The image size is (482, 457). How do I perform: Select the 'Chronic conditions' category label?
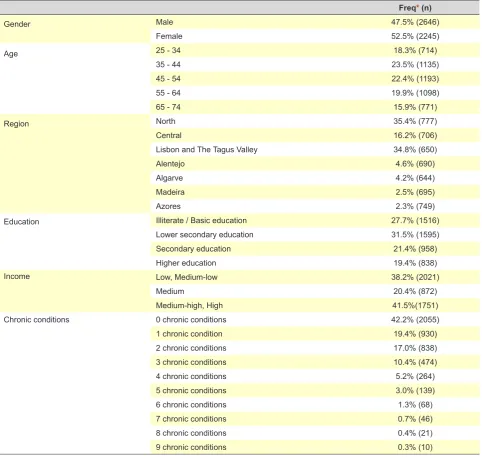[36, 320]
